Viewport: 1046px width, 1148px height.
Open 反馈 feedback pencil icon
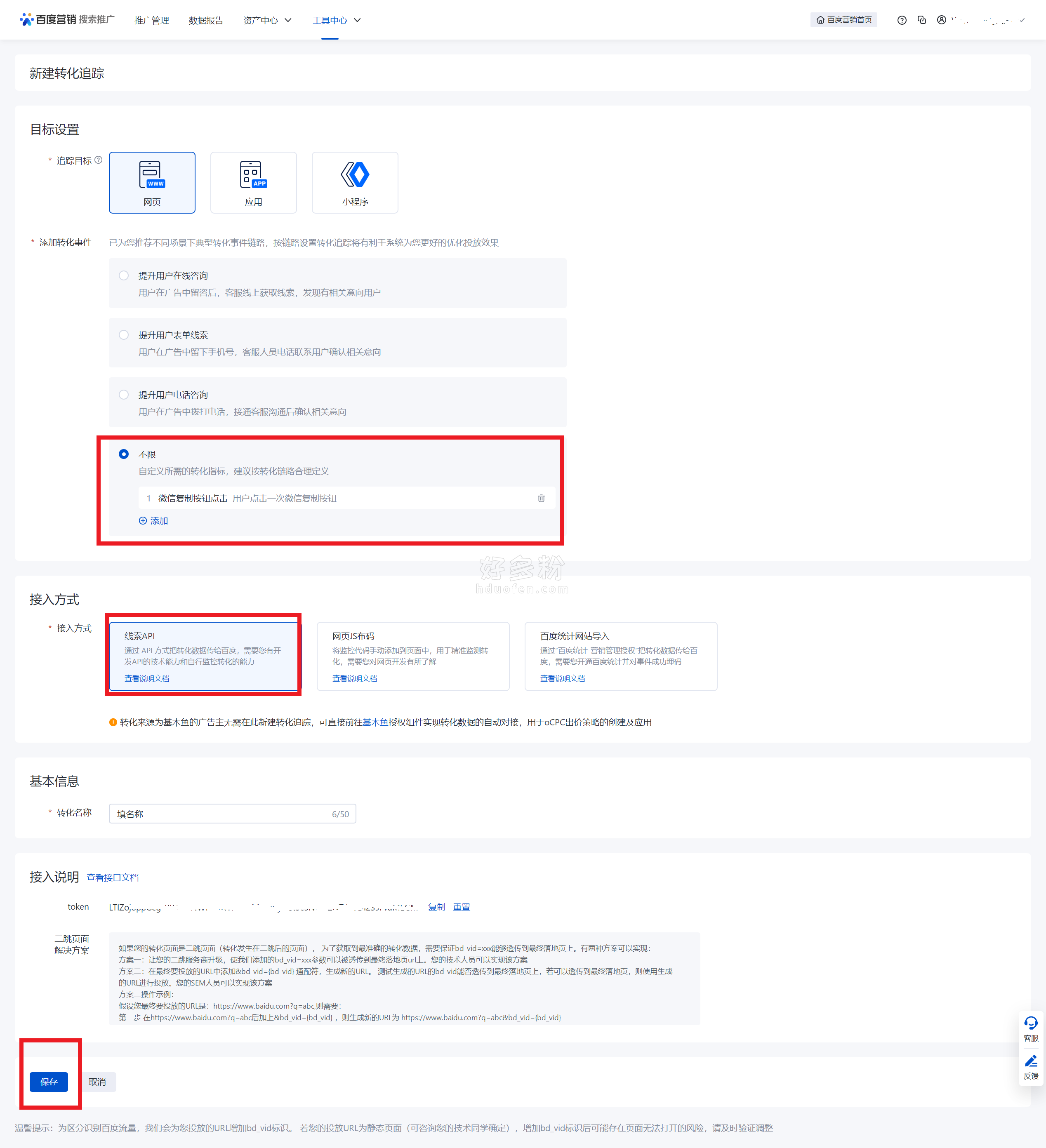(1031, 1061)
